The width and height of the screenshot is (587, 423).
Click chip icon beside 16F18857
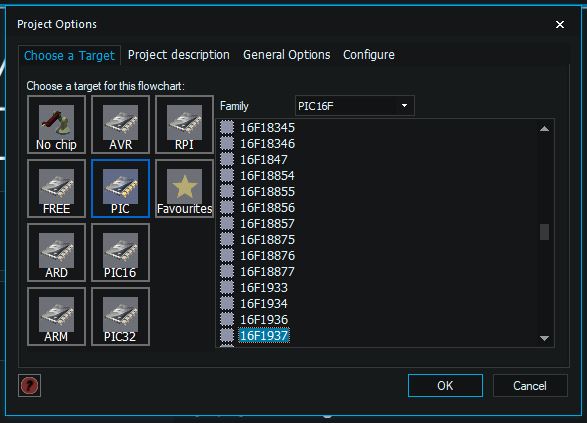coord(227,224)
